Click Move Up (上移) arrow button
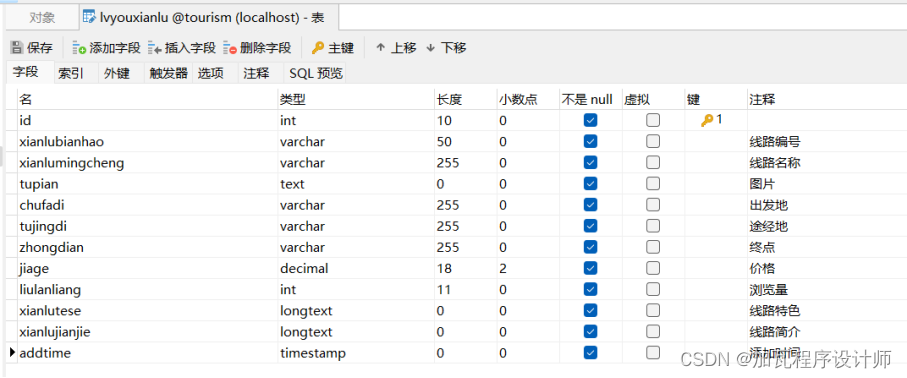 click(396, 47)
